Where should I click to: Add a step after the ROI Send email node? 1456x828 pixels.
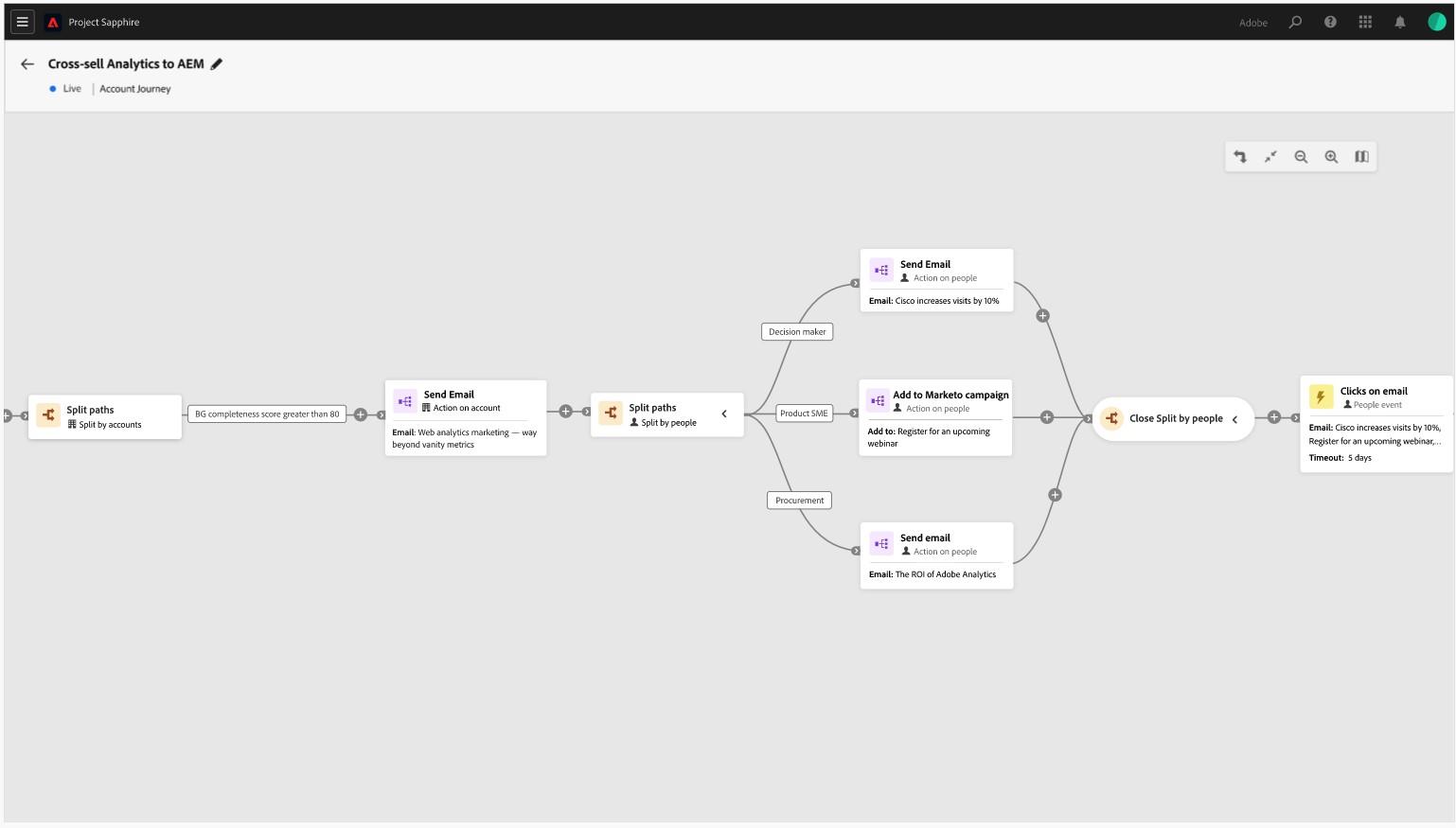1055,495
